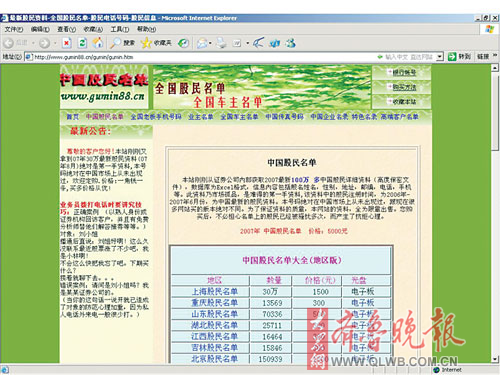Go to Home page via house icon
The height and width of the screenshot is (375, 500).
point(98,43)
